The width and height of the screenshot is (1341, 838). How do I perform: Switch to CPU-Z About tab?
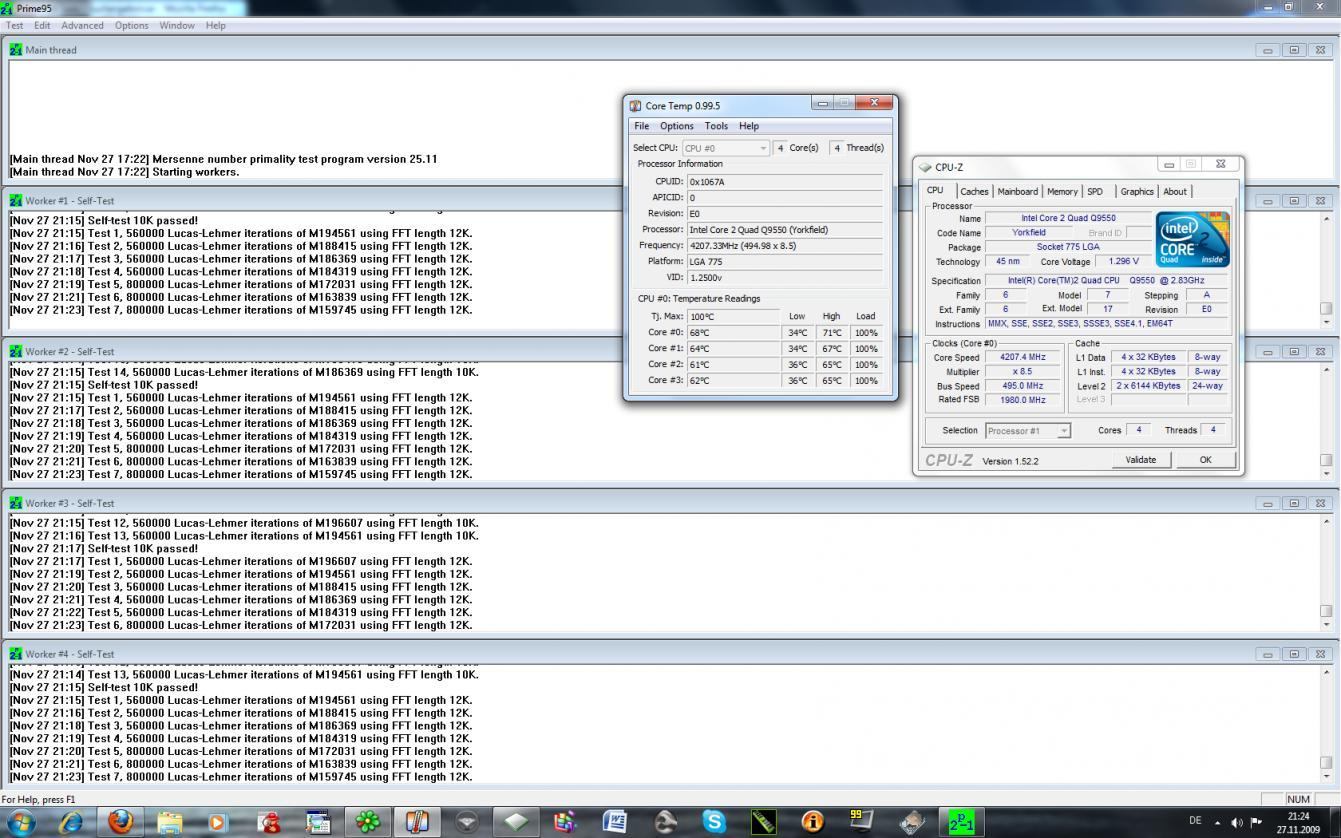pyautogui.click(x=1175, y=192)
